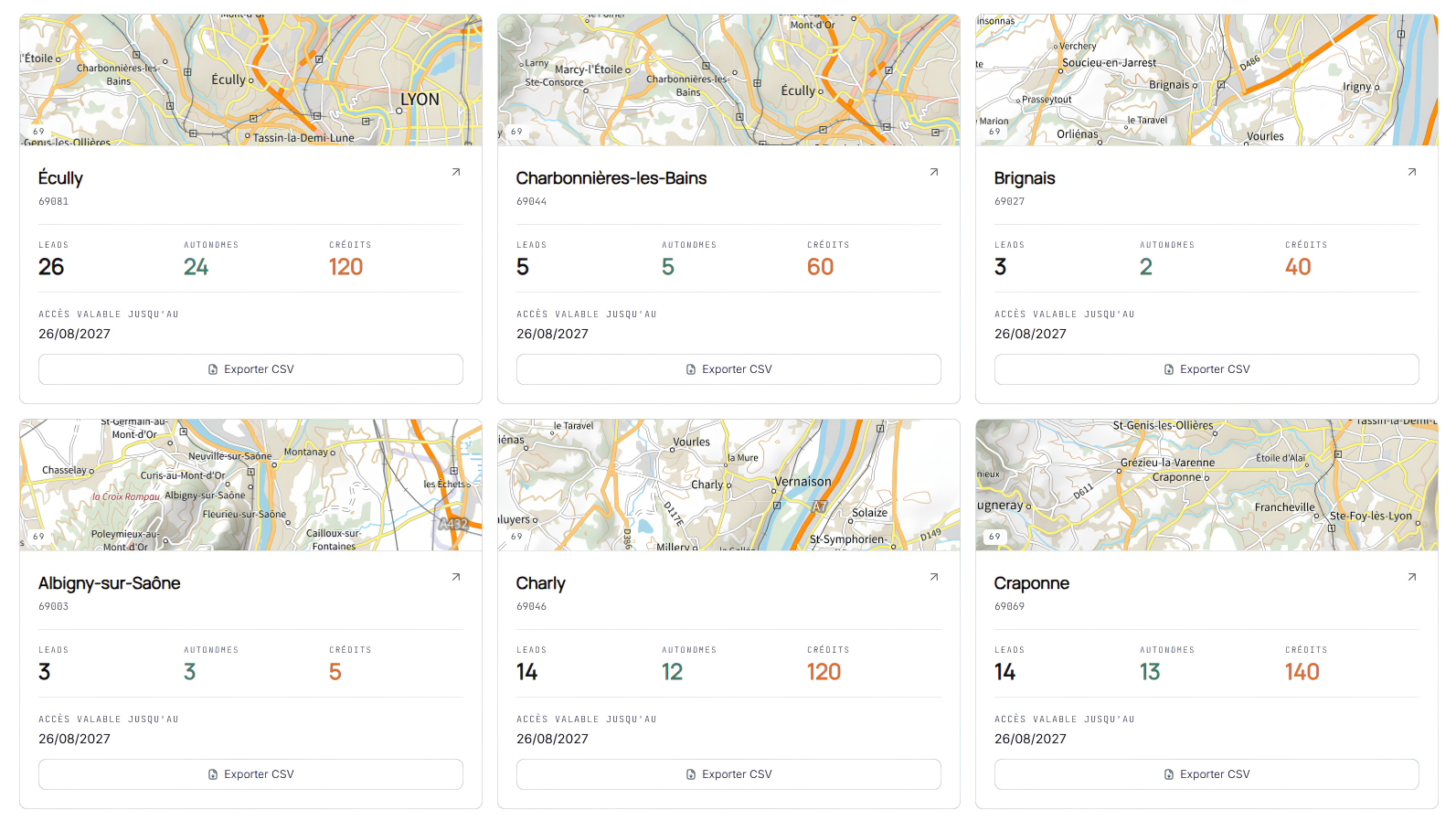The width and height of the screenshot is (1456, 821).
Task: Open the Charly card arrow icon
Action: coord(934,577)
